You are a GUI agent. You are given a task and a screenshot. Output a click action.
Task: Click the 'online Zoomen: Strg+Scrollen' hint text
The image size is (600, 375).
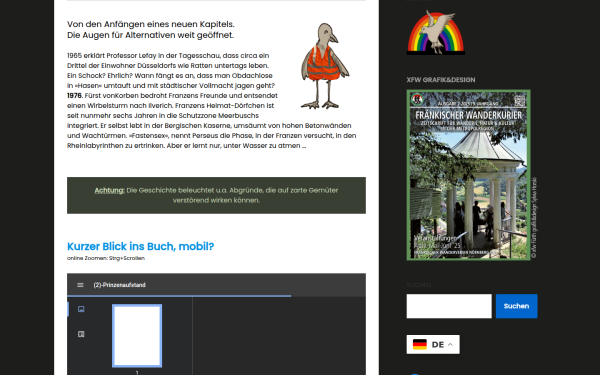tap(106, 258)
